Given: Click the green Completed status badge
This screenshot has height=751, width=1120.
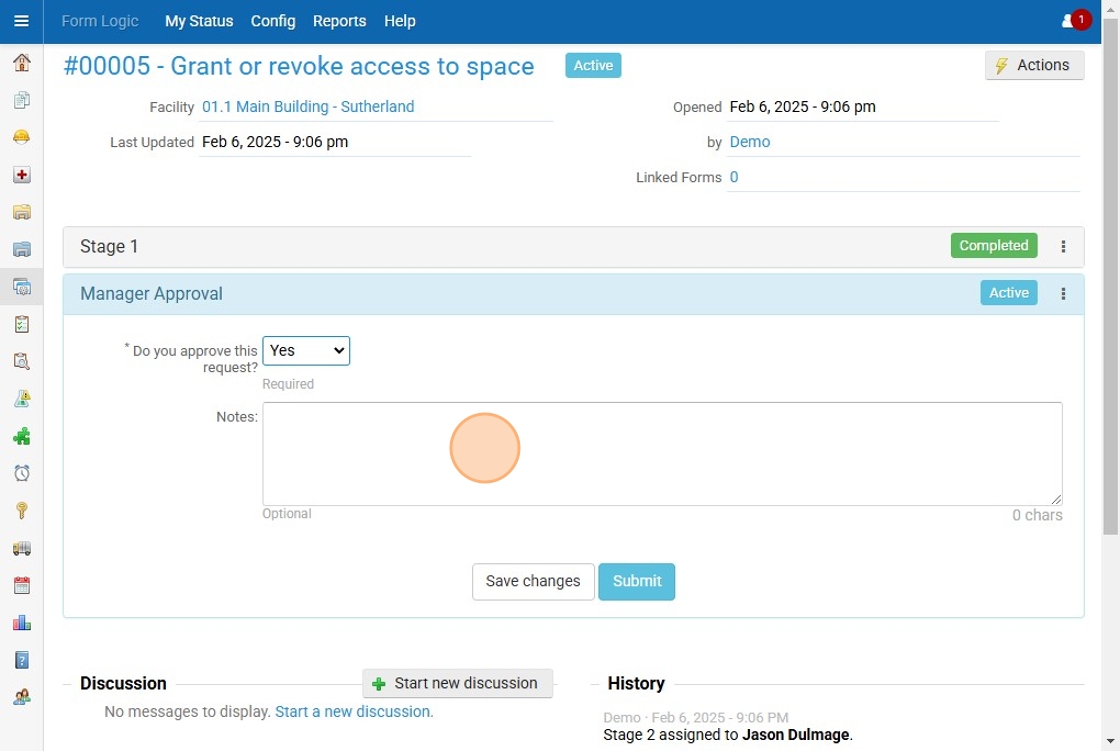Looking at the screenshot, I should (994, 246).
